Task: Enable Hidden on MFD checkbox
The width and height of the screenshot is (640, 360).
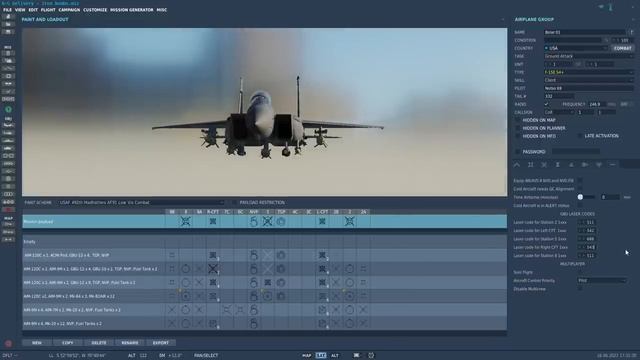Action: [517, 136]
